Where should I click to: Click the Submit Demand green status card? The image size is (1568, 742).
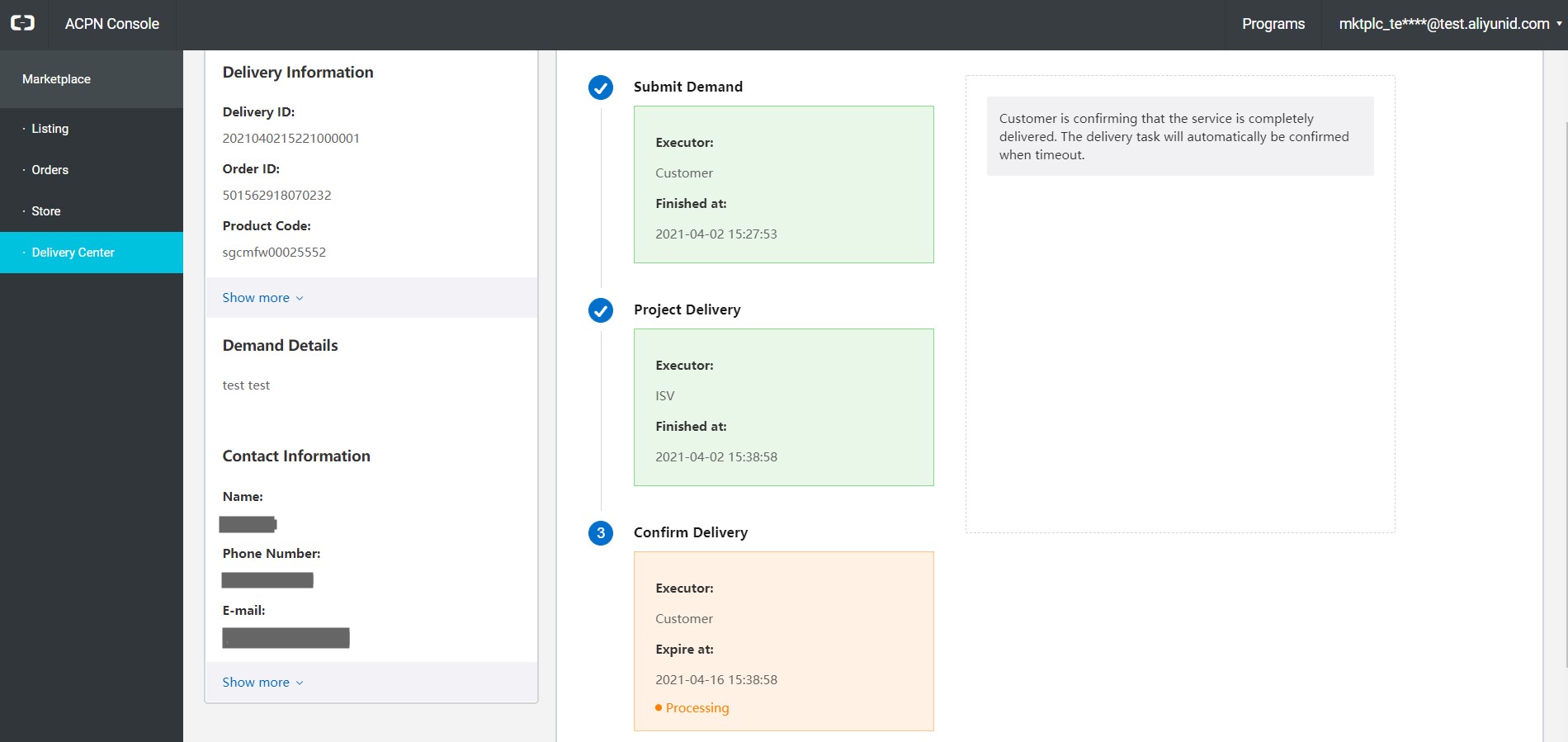pyautogui.click(x=783, y=184)
